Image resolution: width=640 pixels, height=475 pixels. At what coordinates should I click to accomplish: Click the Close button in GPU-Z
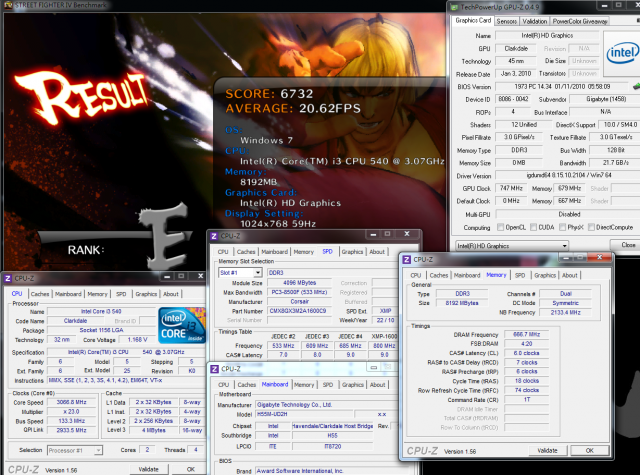628,245
